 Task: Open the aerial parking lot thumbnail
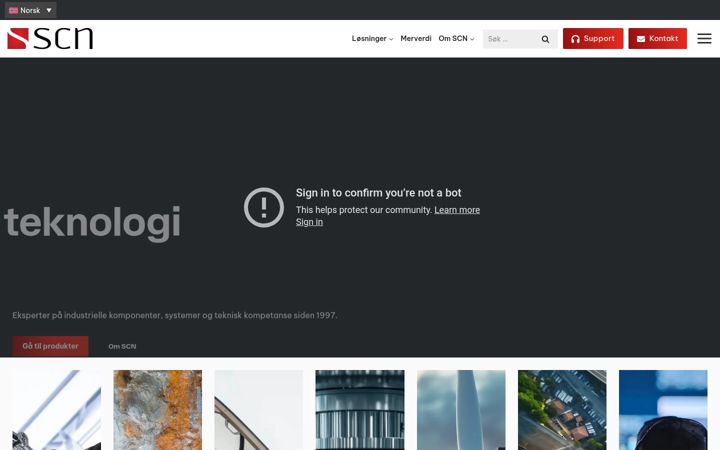tap(562, 410)
